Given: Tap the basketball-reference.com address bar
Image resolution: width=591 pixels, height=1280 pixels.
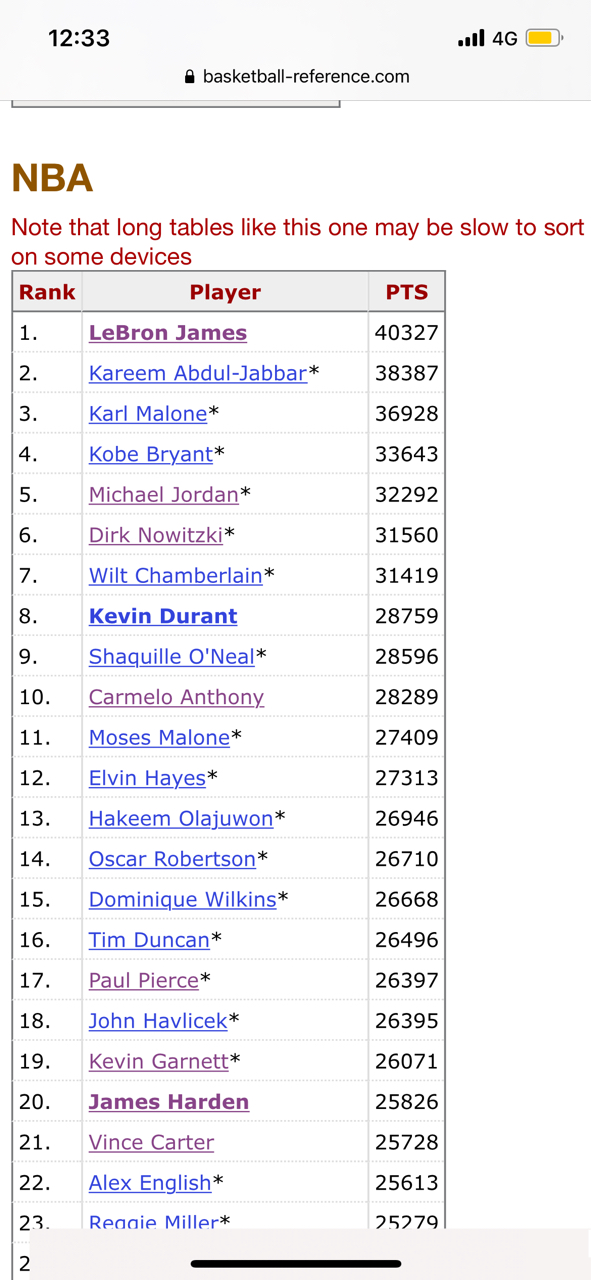Looking at the screenshot, I should point(297,77).
